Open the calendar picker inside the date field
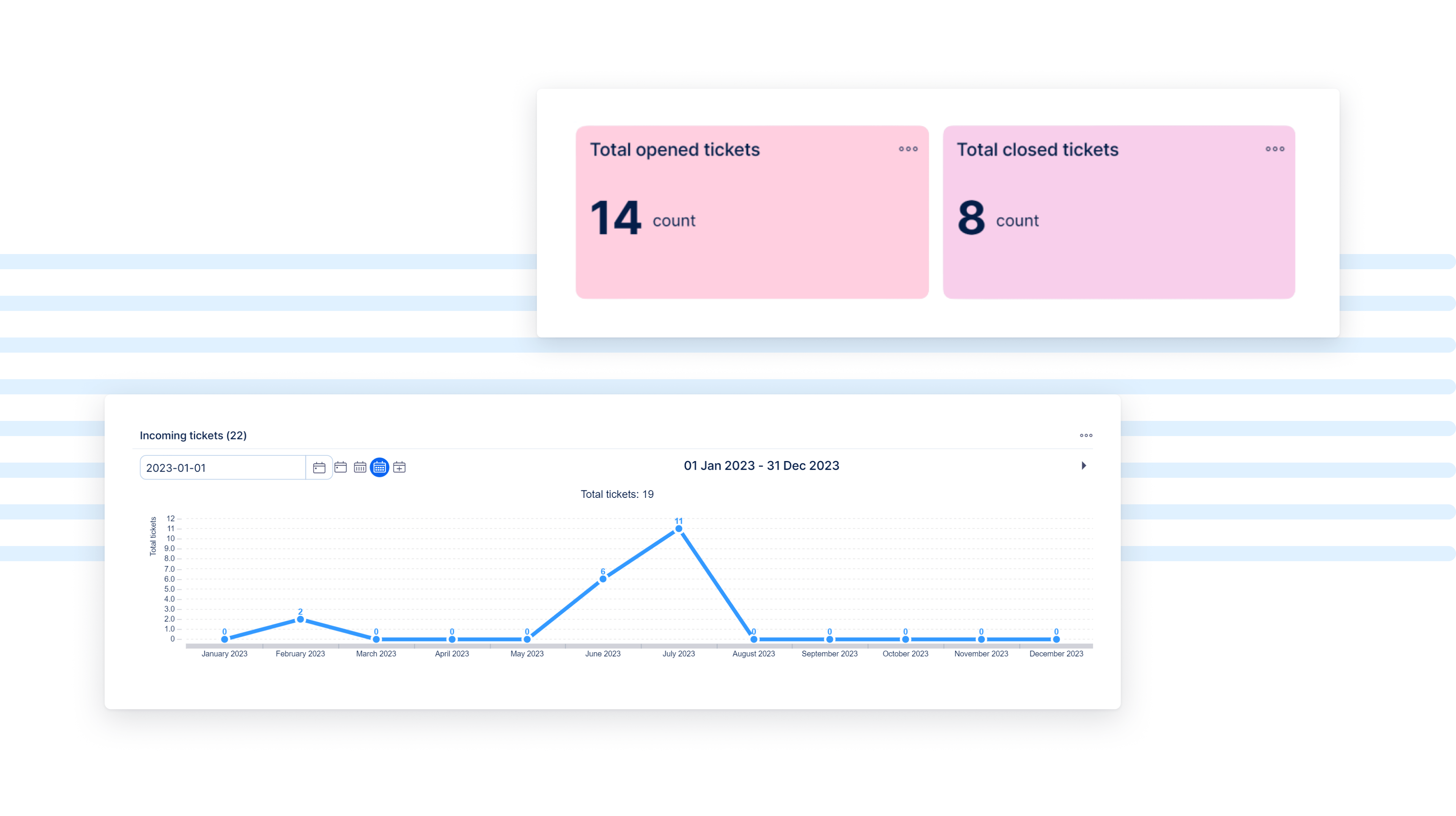Viewport: 1456px width, 816px height. [319, 467]
